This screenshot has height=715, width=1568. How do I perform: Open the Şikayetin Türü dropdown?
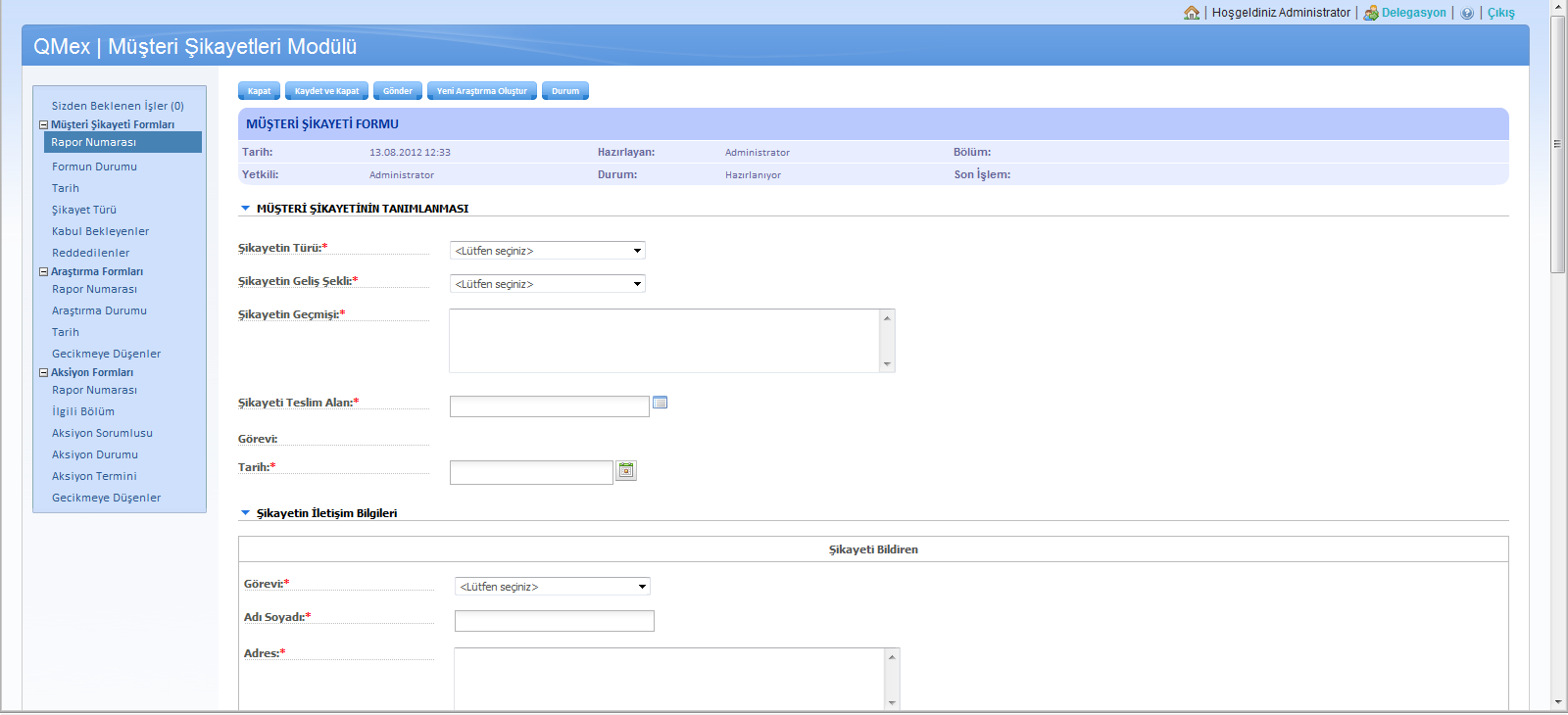(x=548, y=251)
